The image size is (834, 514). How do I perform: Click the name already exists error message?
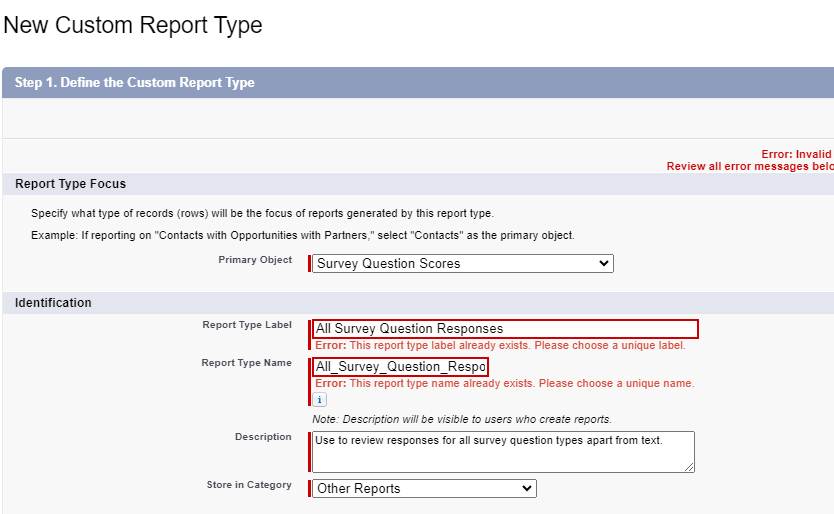point(505,383)
